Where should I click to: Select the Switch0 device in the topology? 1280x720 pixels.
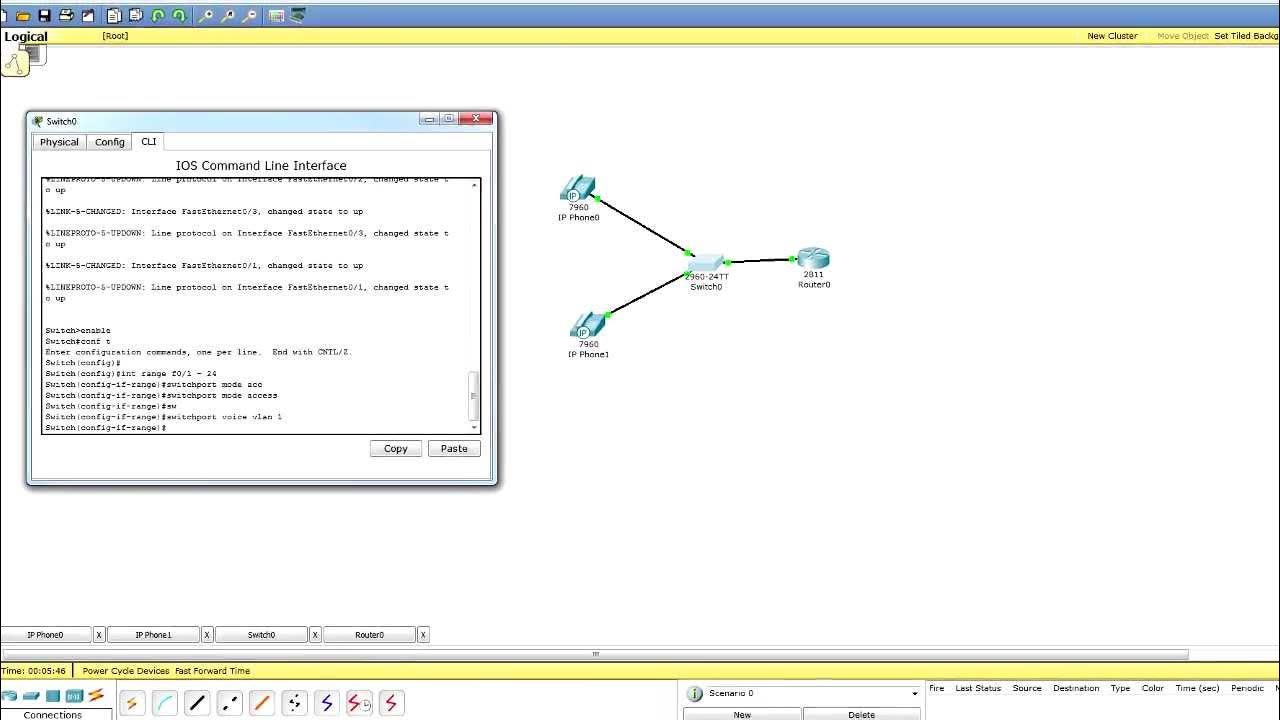(x=706, y=263)
